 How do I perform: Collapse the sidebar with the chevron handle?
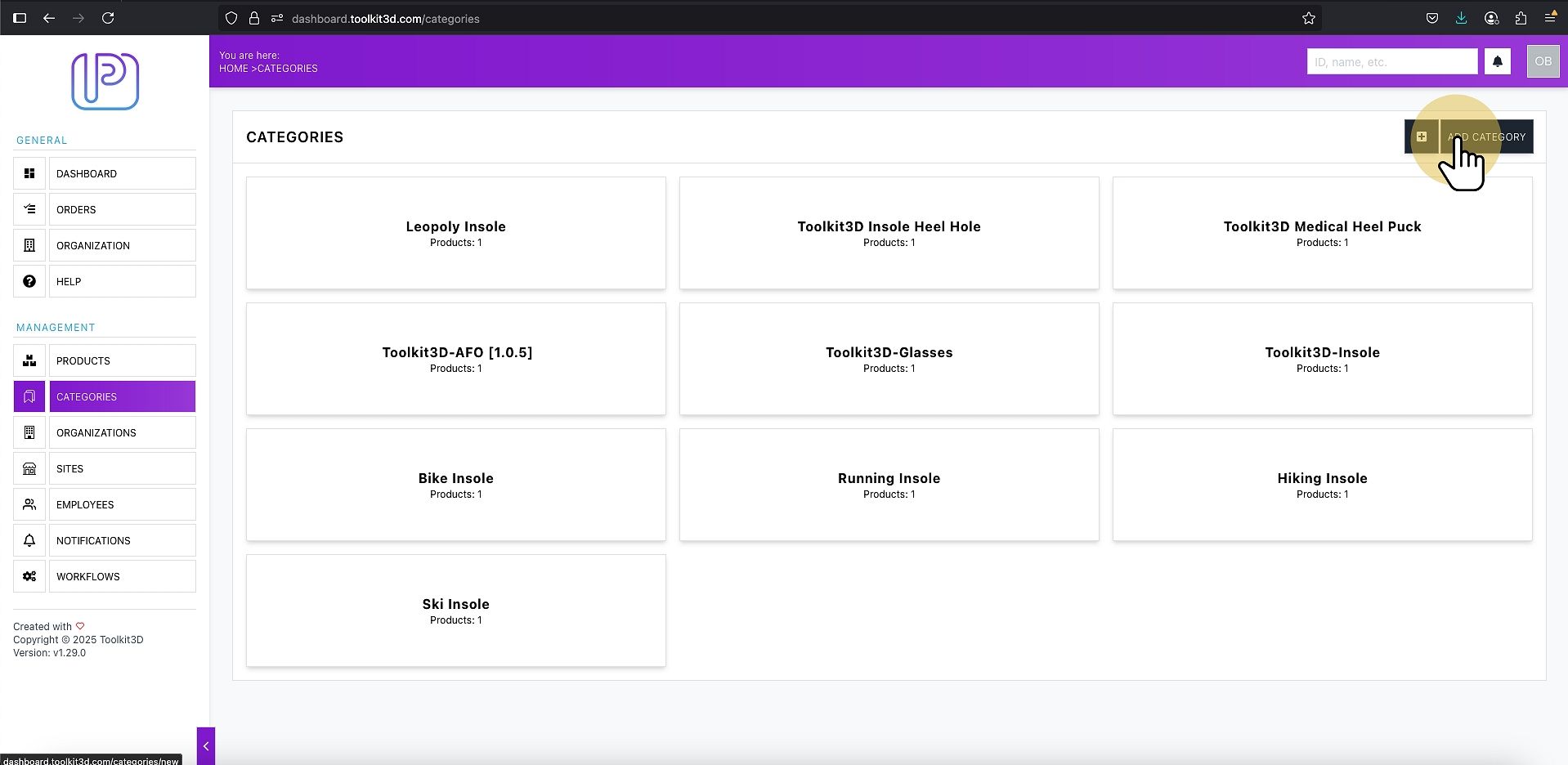(206, 746)
